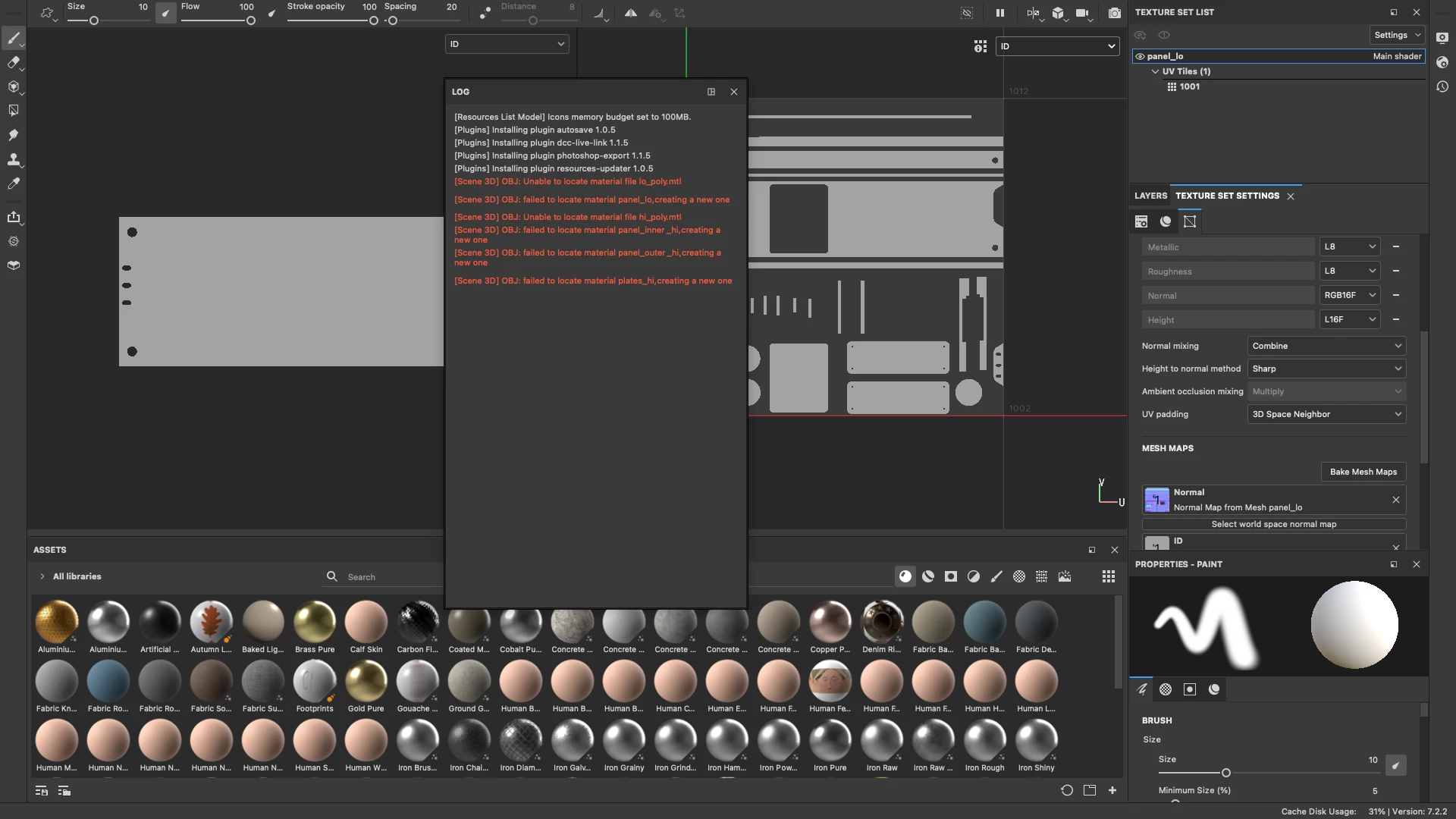Click the Bake Mesh Maps button
This screenshot has height=819, width=1456.
1363,472
